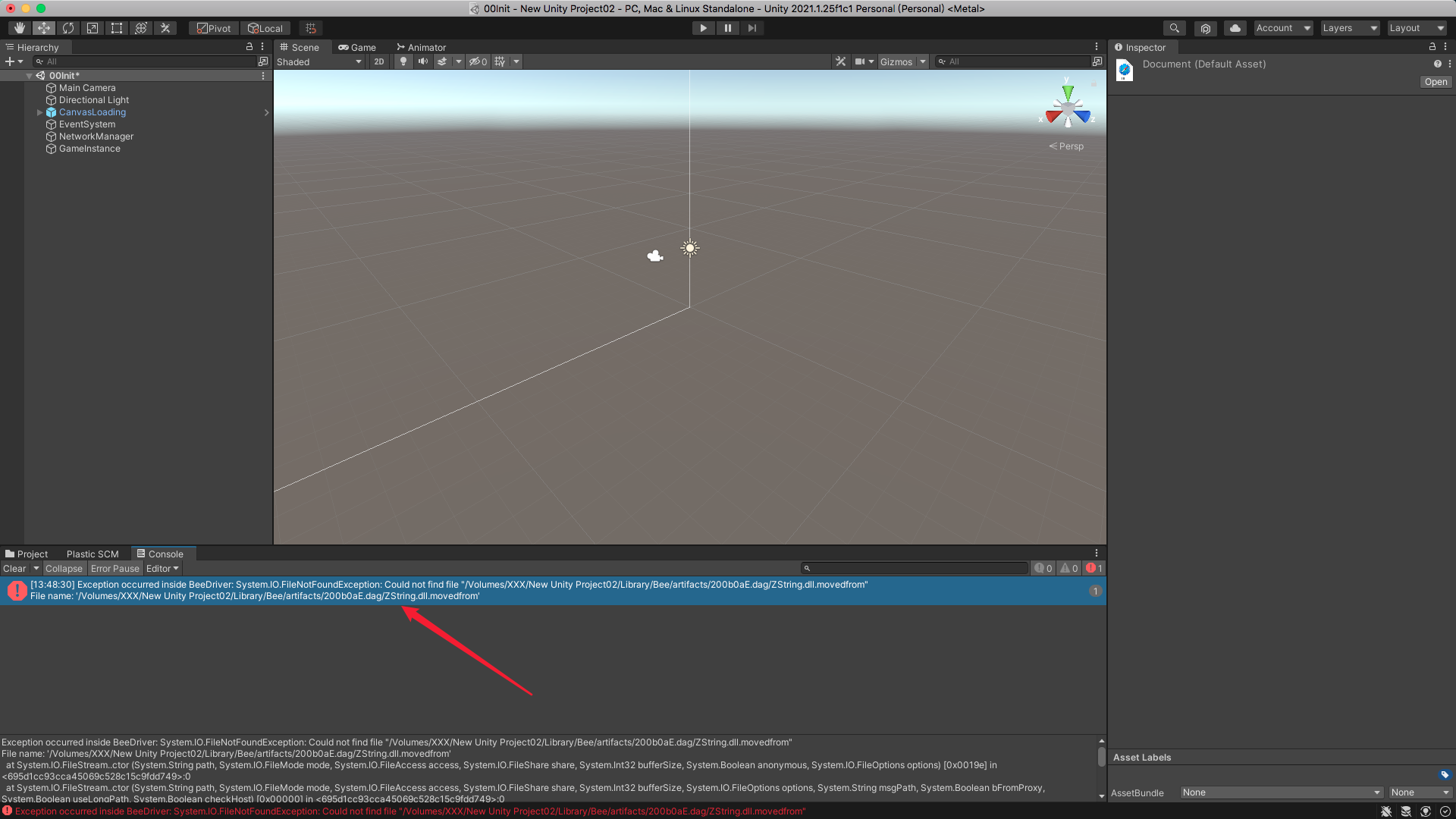Screen dimensions: 1456x819
Task: Toggle Error Pause in the Console
Action: click(x=115, y=568)
